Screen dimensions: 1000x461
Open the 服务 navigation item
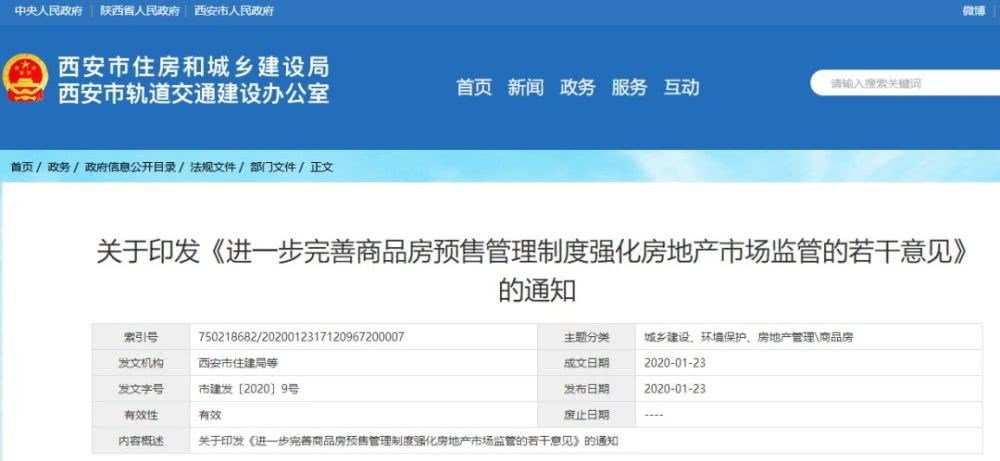[629, 87]
